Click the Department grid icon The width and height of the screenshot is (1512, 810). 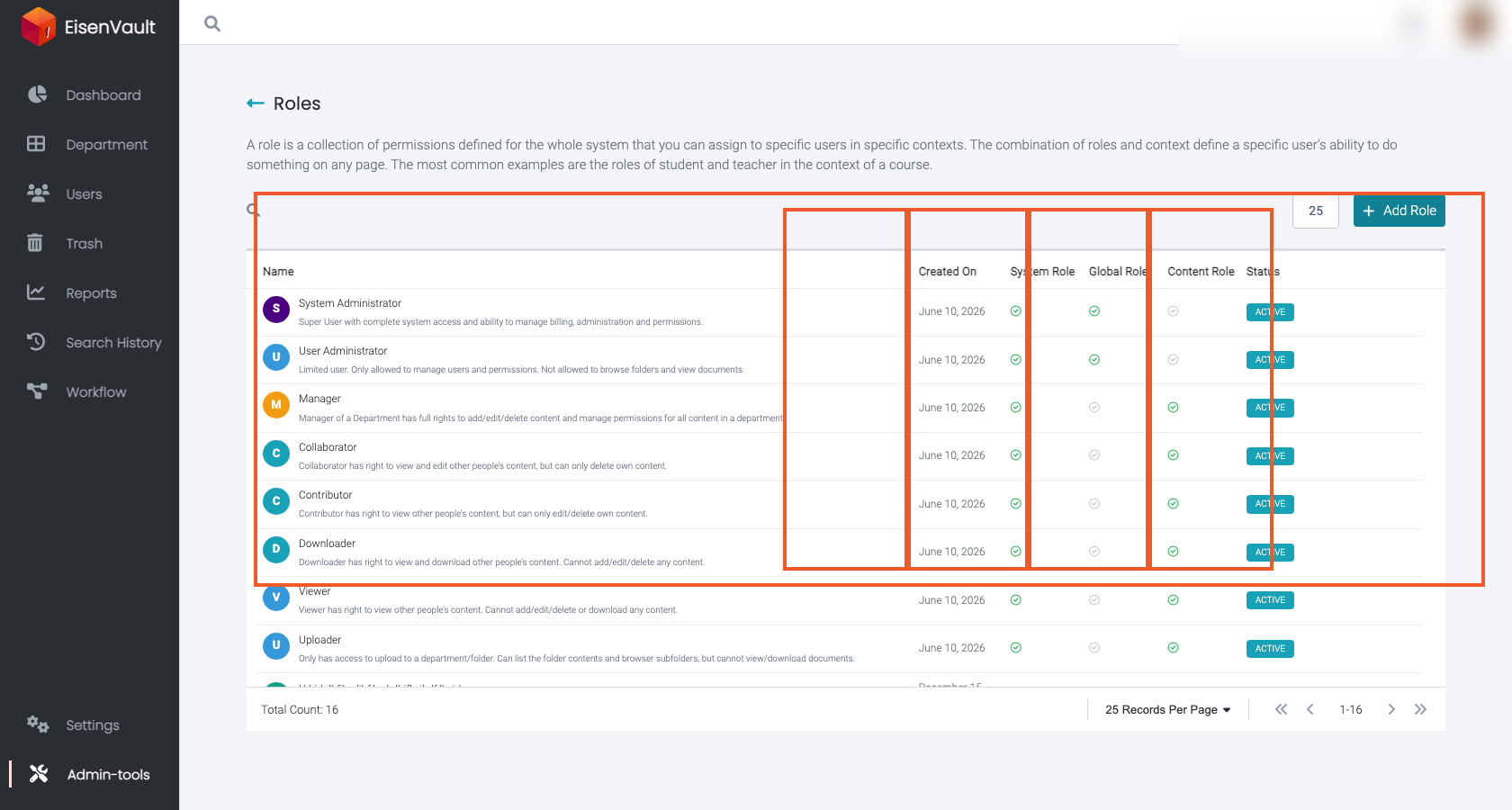36,144
